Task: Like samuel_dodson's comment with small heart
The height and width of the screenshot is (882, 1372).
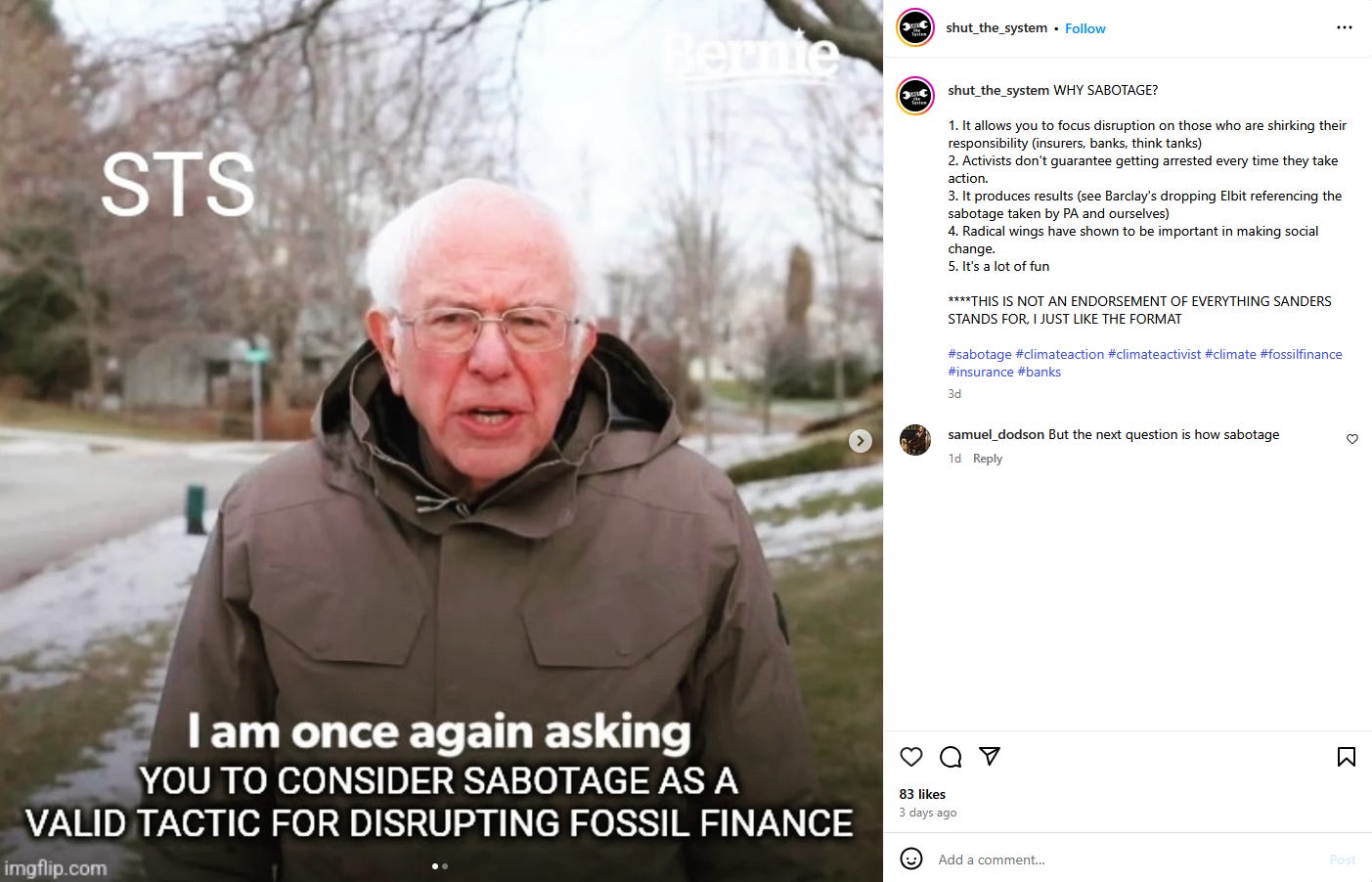Action: point(1352,439)
